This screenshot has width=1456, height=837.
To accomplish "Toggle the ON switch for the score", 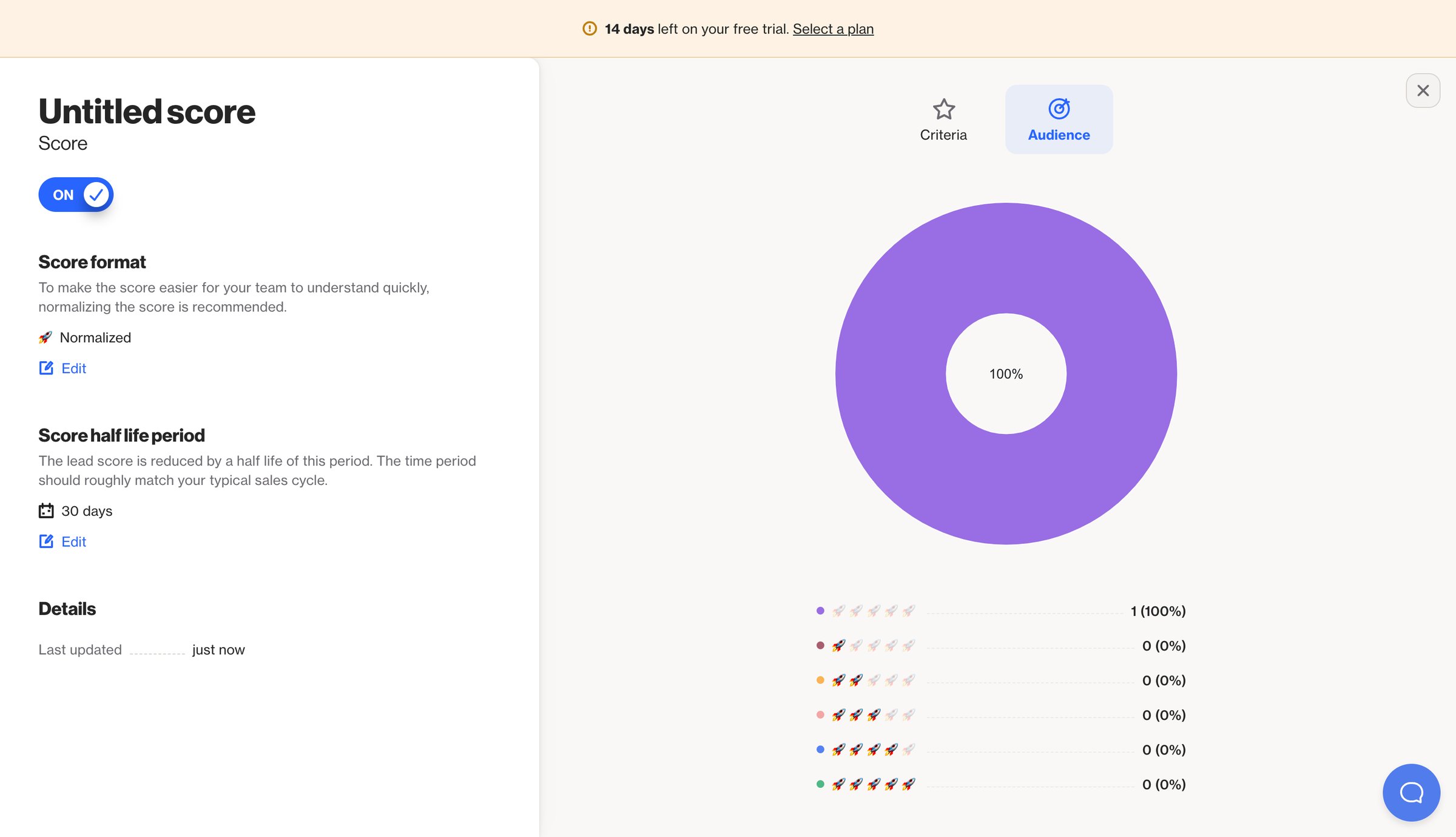I will (x=76, y=195).
